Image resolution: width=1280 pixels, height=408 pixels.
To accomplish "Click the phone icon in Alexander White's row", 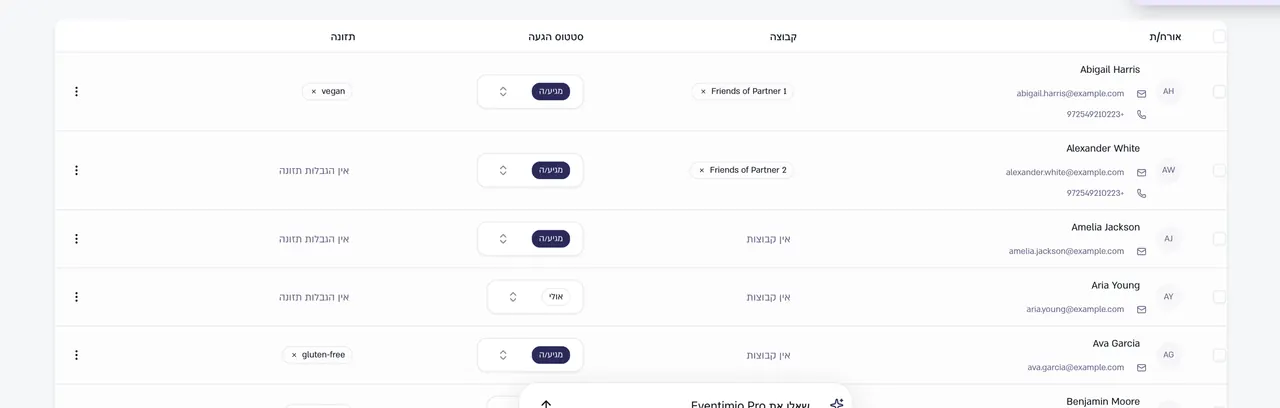I will pyautogui.click(x=1141, y=193).
